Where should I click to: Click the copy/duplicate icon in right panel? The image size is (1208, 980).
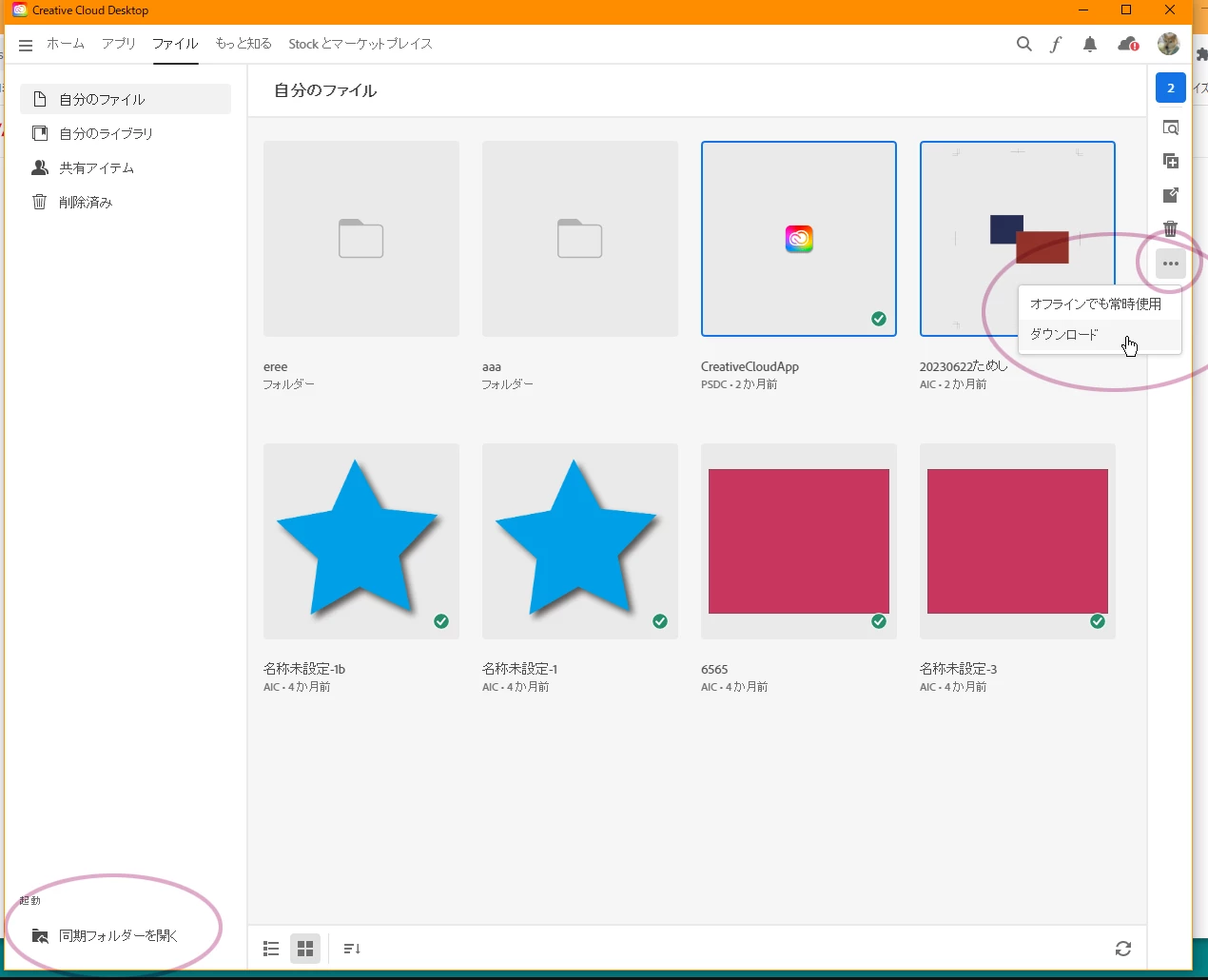coord(1171,161)
